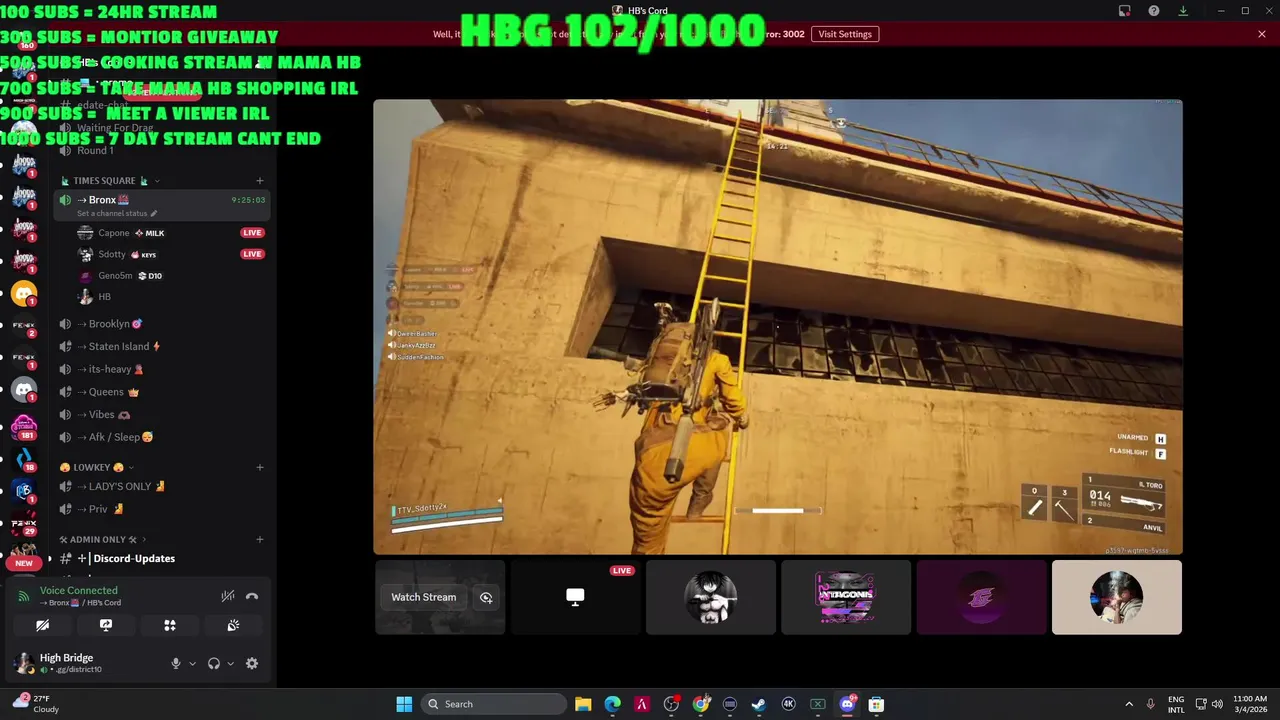Open the server with 181 badge
The width and height of the screenshot is (1280, 720).
tap(24, 425)
